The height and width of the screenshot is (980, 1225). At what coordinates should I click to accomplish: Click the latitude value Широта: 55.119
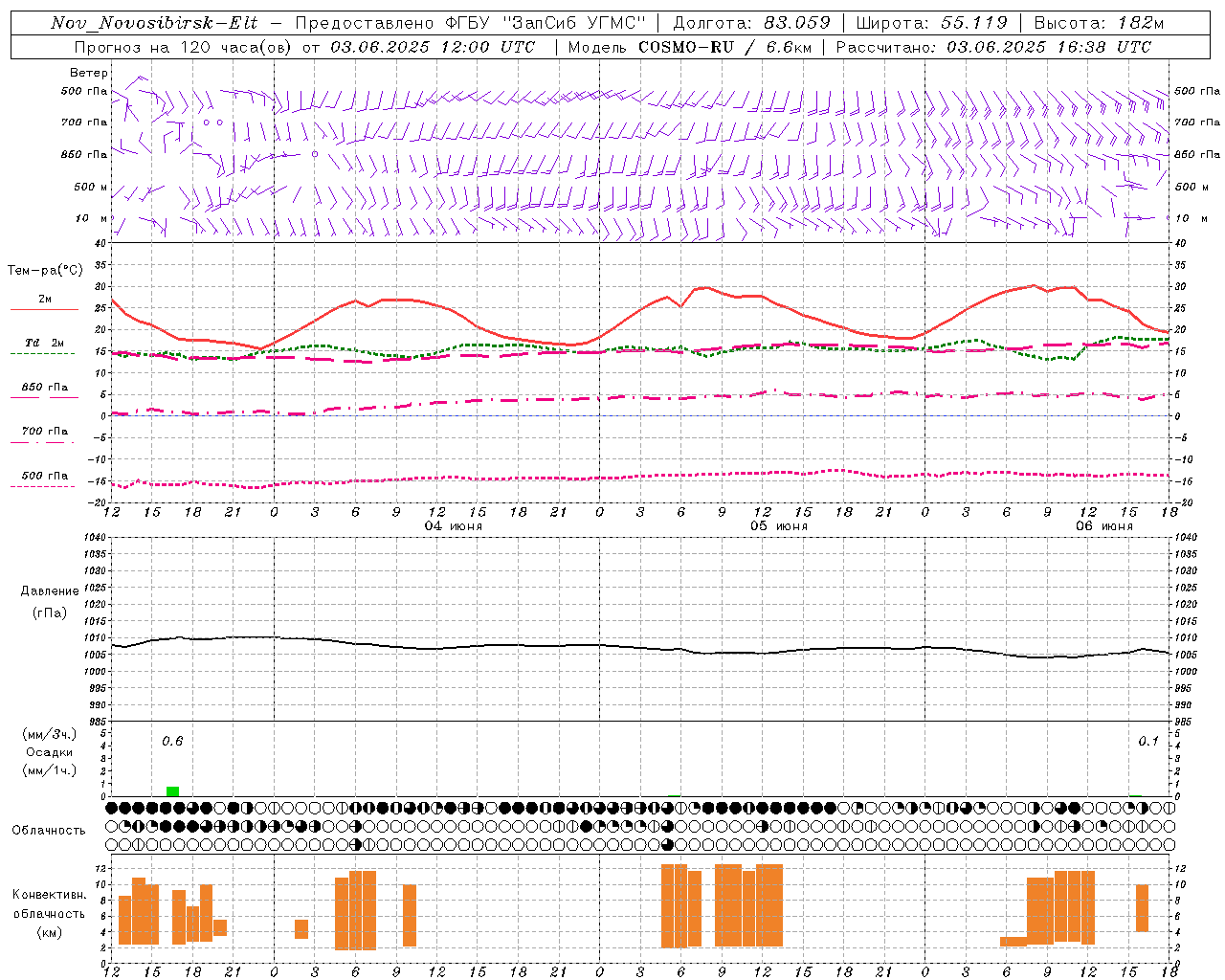point(932,23)
